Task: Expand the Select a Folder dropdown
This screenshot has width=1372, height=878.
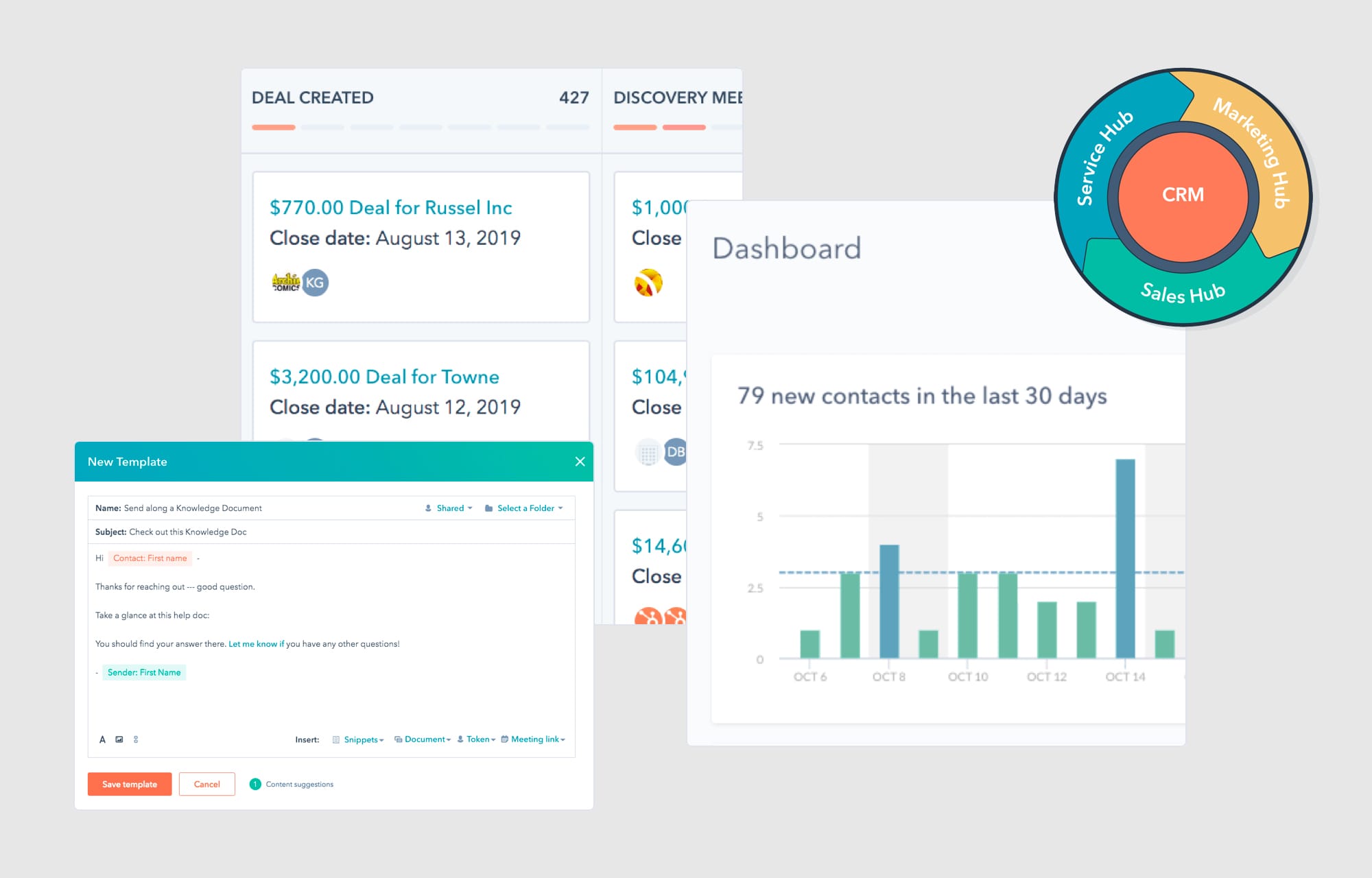Action: click(527, 507)
